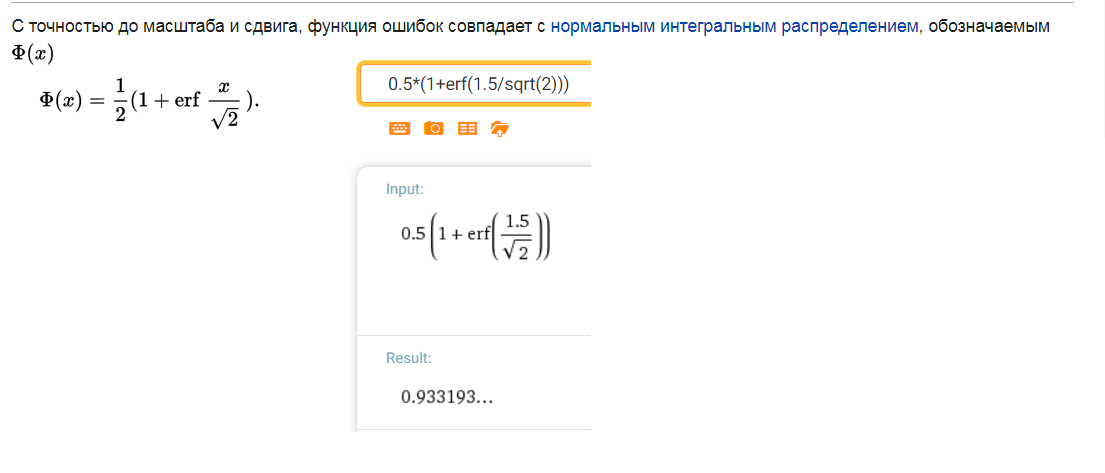Click the erf term in the Φ(x) formula
This screenshot has width=1105, height=473.
pyautogui.click(x=185, y=102)
